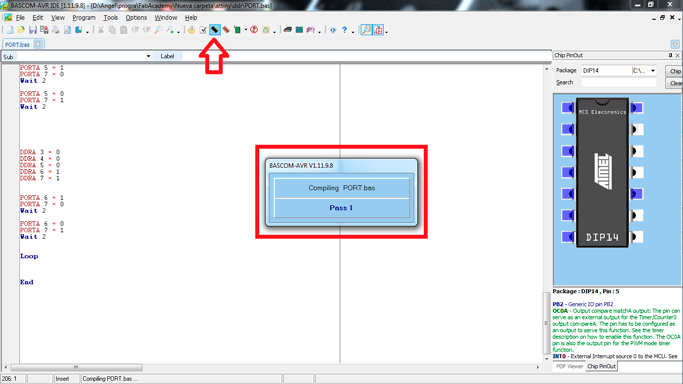Open the Program menu
The image size is (683, 384).
coord(84,18)
